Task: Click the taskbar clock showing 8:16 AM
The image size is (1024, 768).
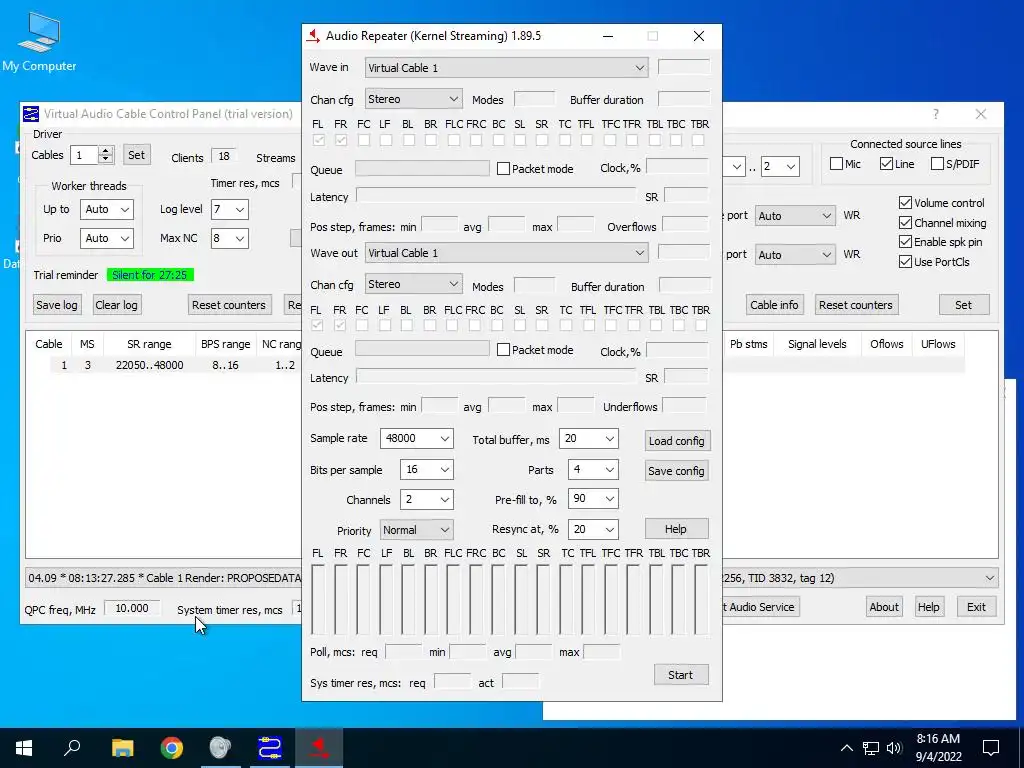Action: click(x=938, y=748)
